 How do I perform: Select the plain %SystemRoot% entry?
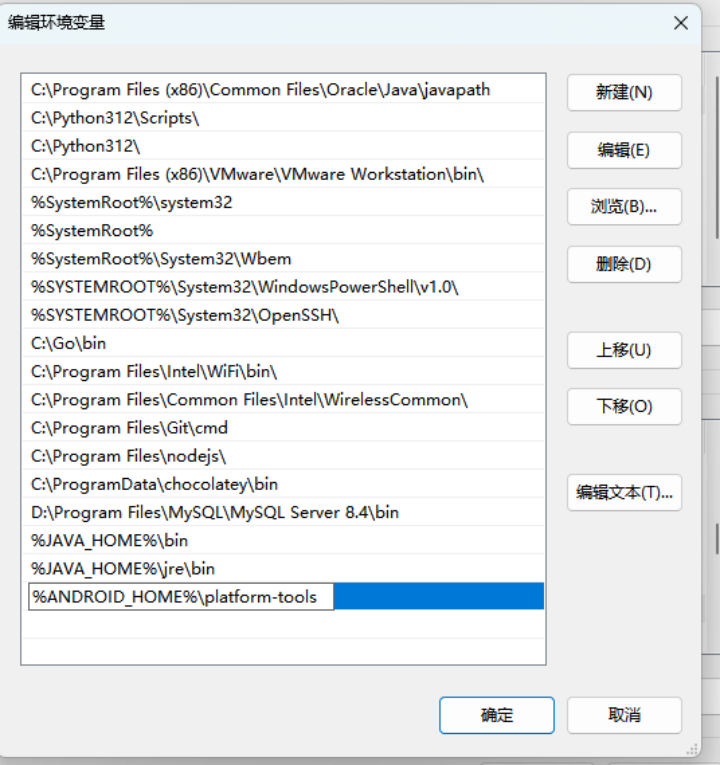(283, 230)
